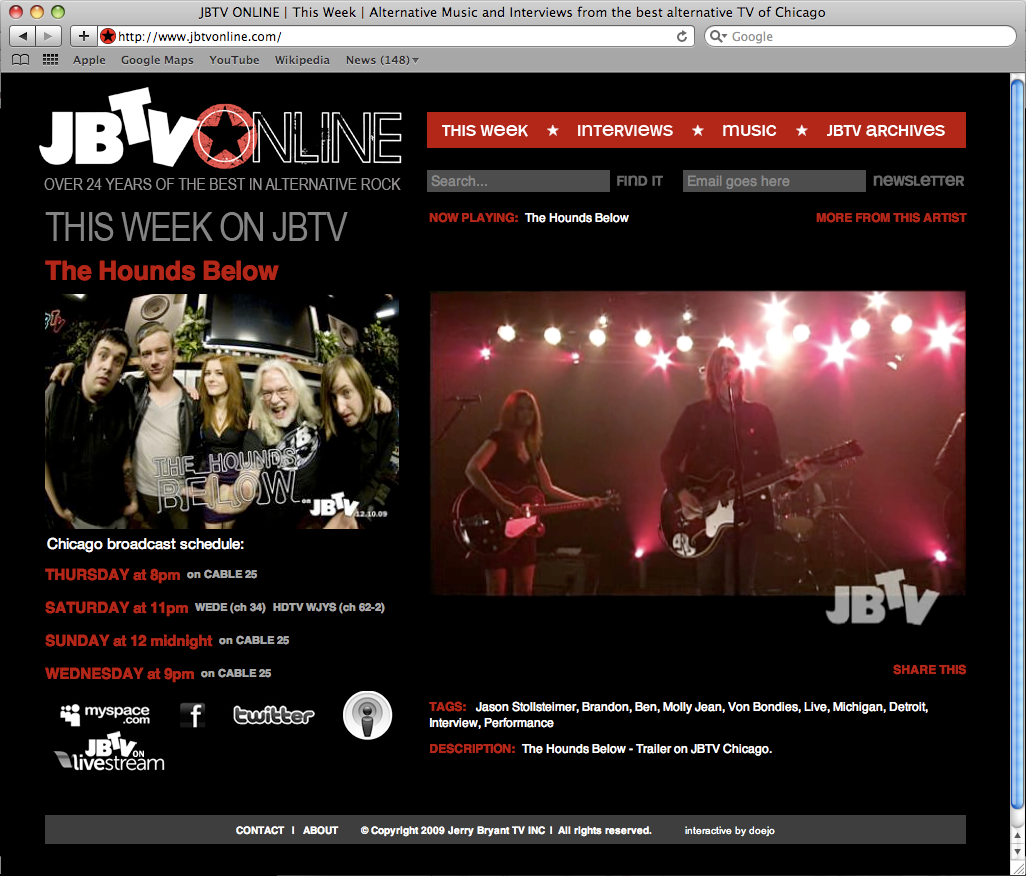This screenshot has height=876, width=1026.
Task: Open The Hounds Below band photo
Action: pyautogui.click(x=222, y=411)
